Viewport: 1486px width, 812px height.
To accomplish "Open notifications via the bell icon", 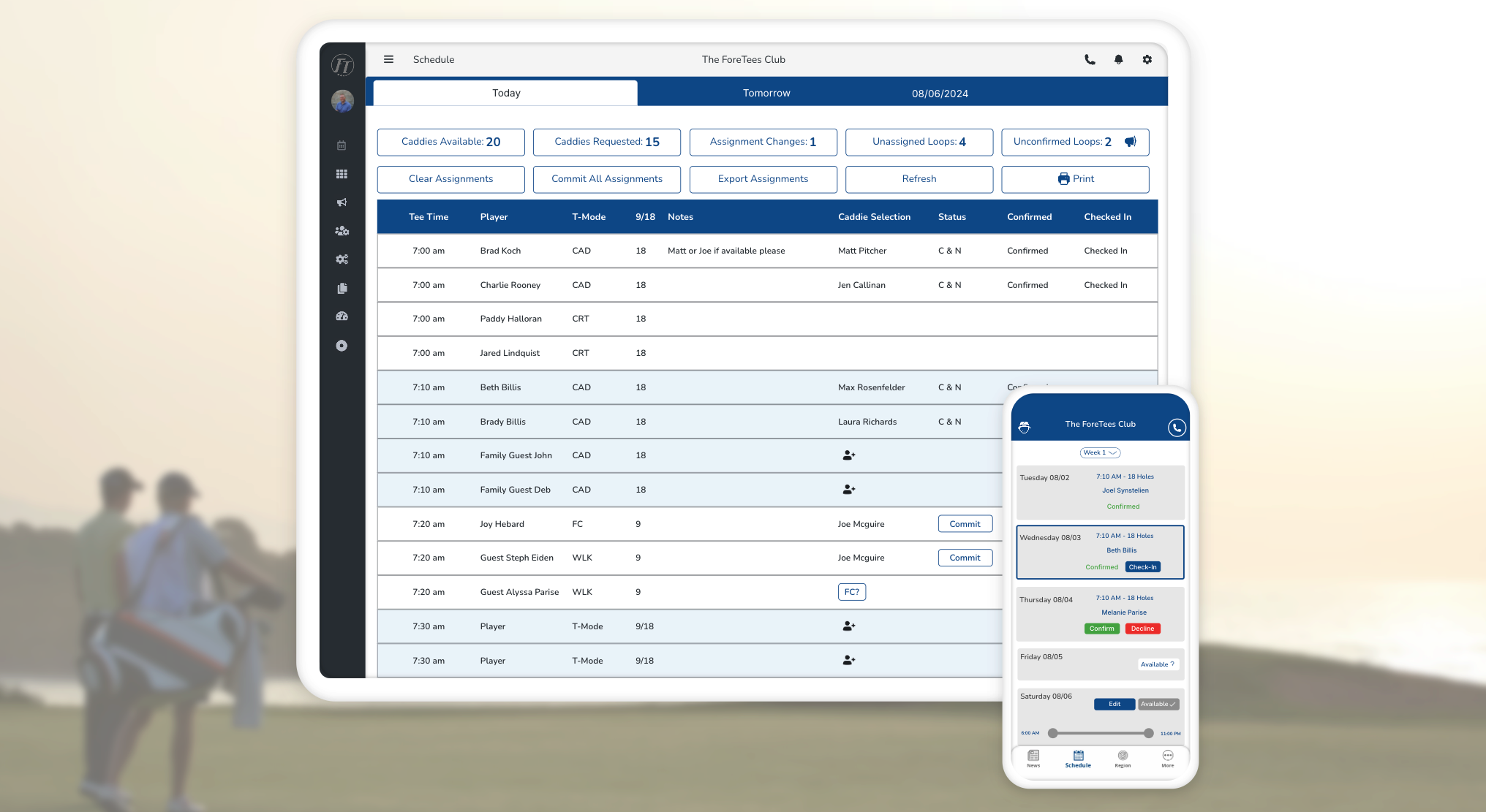I will [x=1118, y=59].
